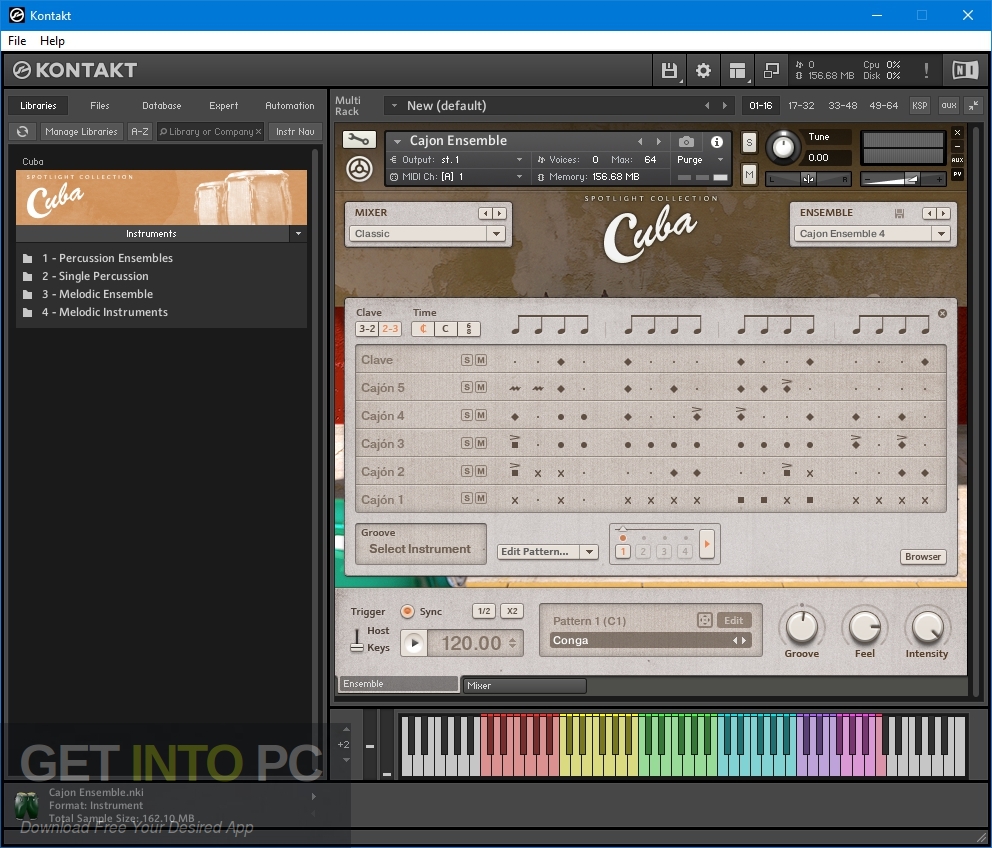Solo the instrument with the S button

pyautogui.click(x=749, y=142)
